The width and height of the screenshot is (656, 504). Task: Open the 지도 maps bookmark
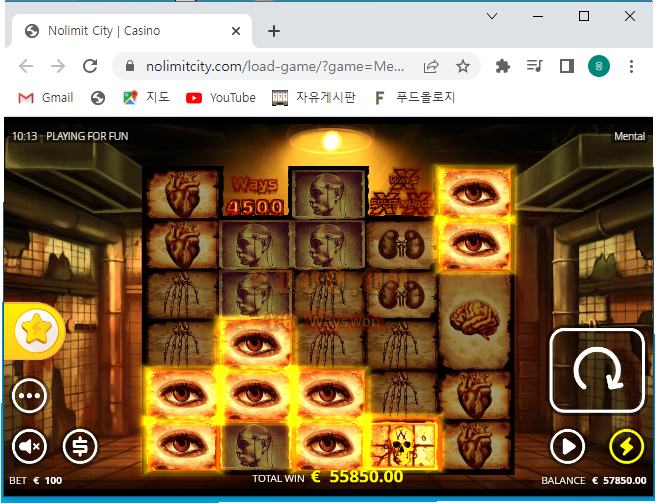point(146,98)
